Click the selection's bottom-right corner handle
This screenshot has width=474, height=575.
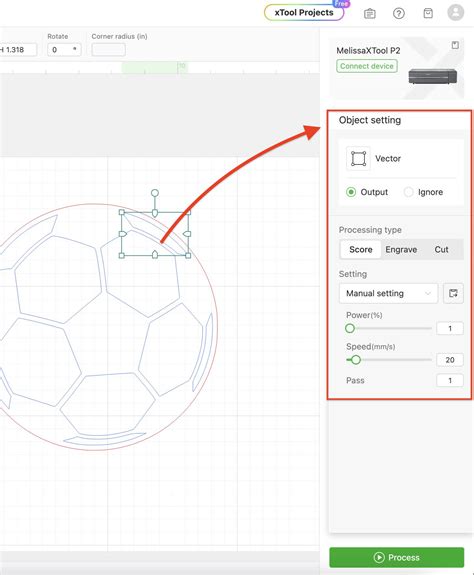[188, 255]
